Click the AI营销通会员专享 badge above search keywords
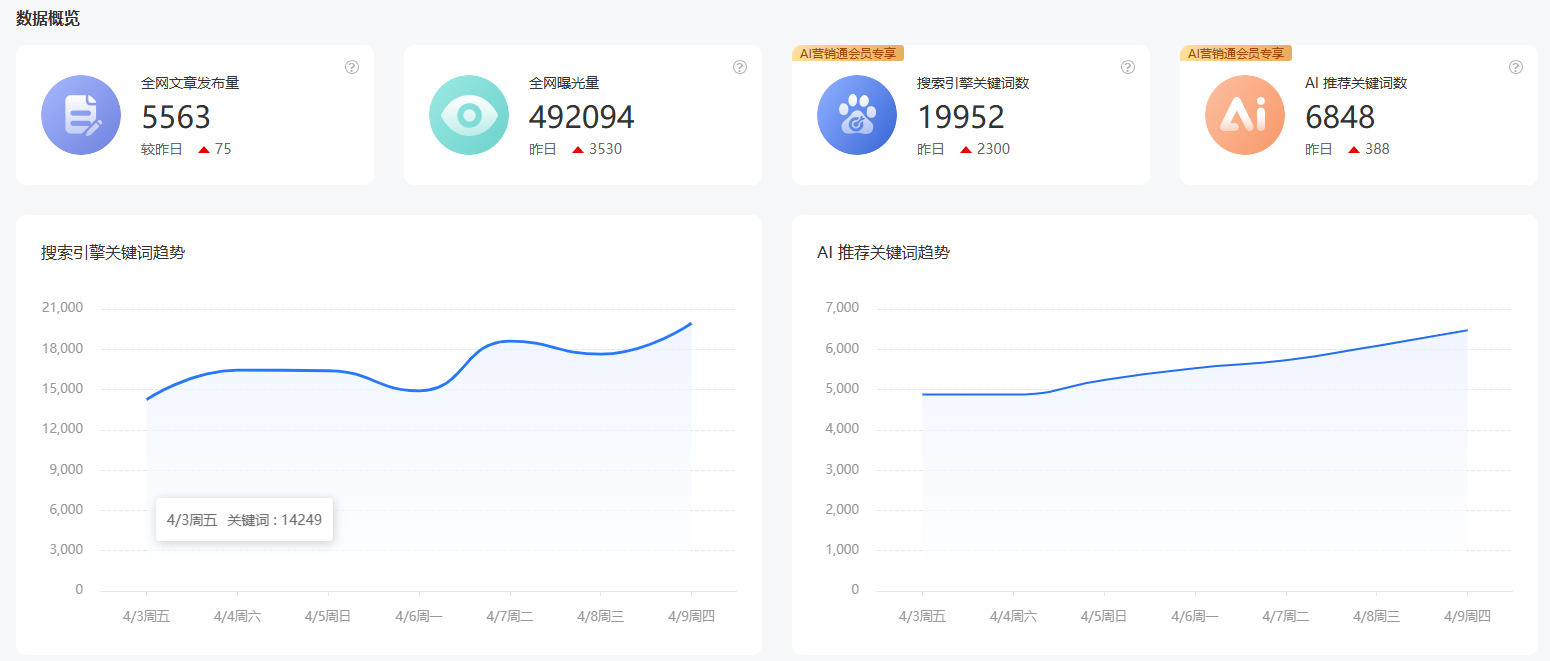 point(848,53)
